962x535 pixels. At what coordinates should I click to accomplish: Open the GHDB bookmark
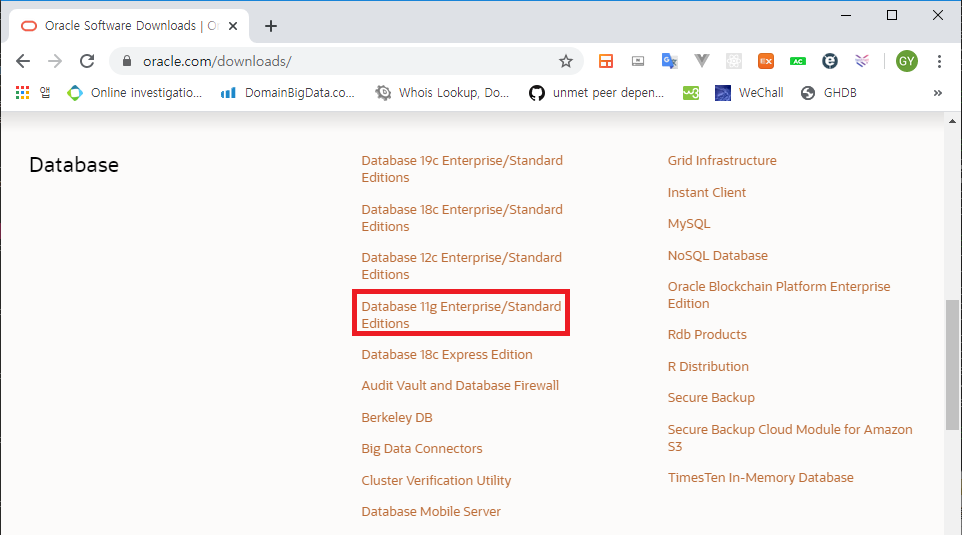829,93
